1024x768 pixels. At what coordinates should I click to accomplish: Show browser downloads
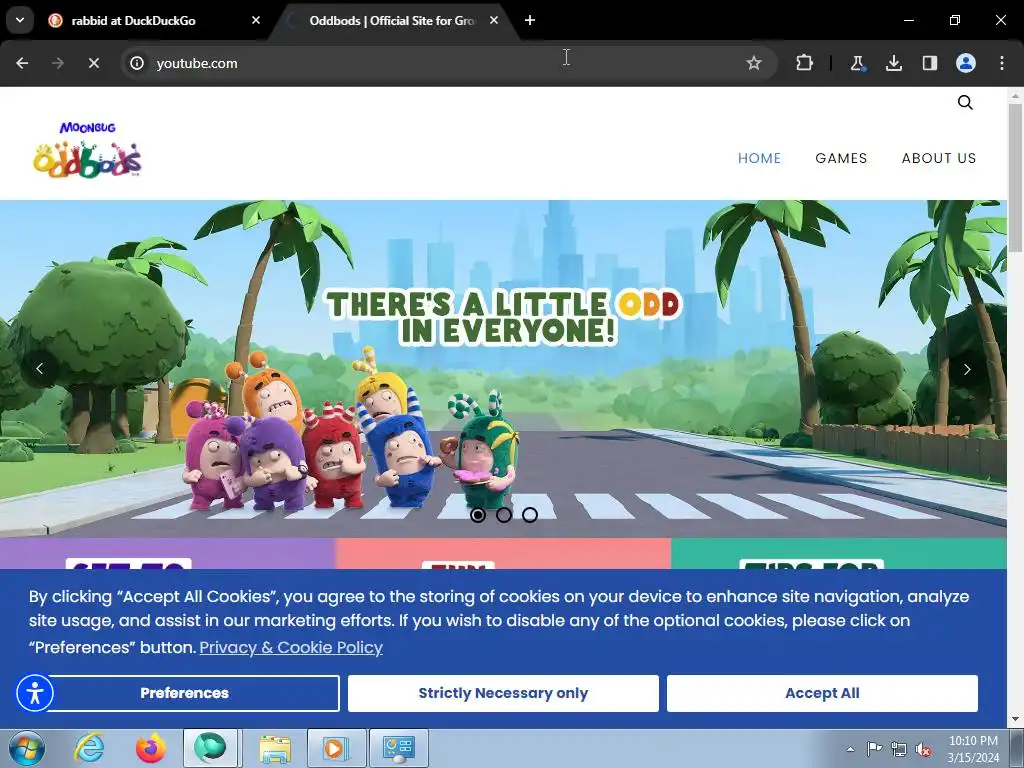pos(893,63)
